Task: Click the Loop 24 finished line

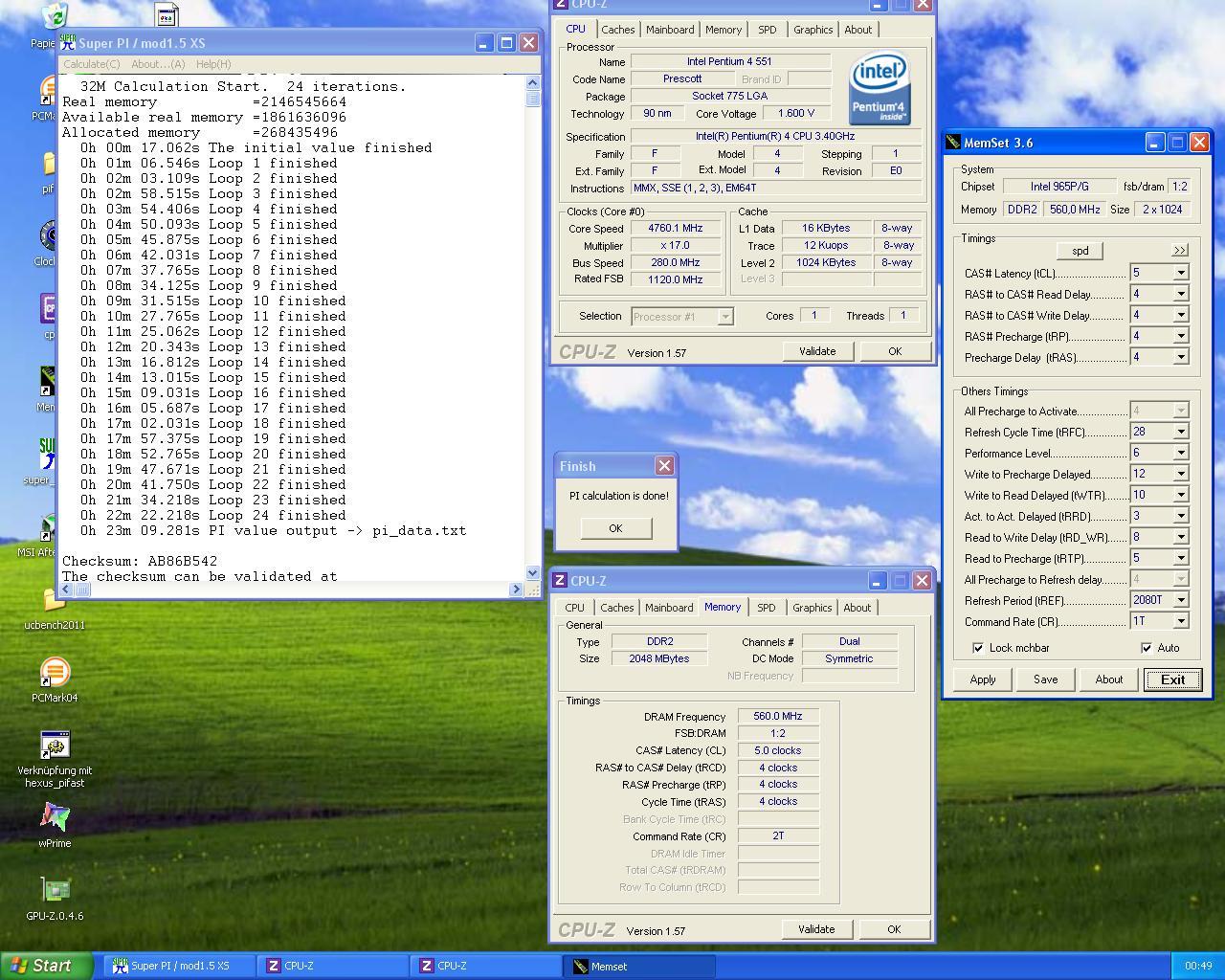Action: coord(213,515)
